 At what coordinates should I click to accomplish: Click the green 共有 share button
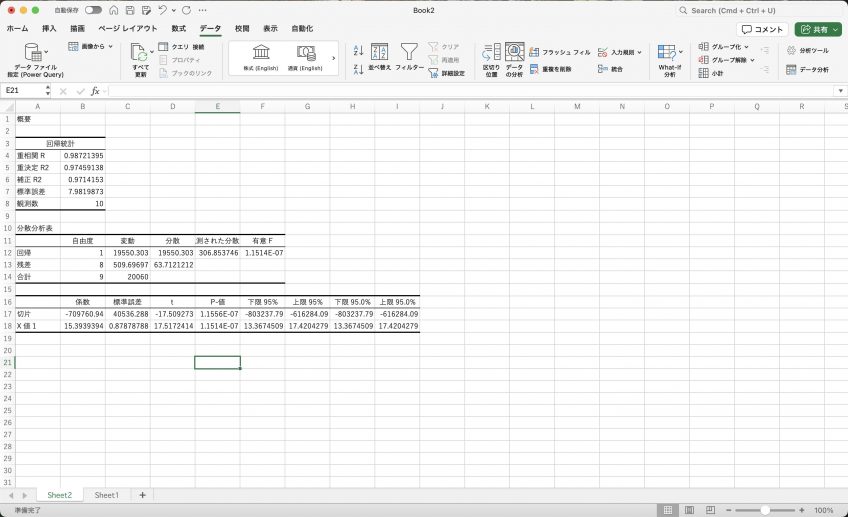pyautogui.click(x=818, y=29)
